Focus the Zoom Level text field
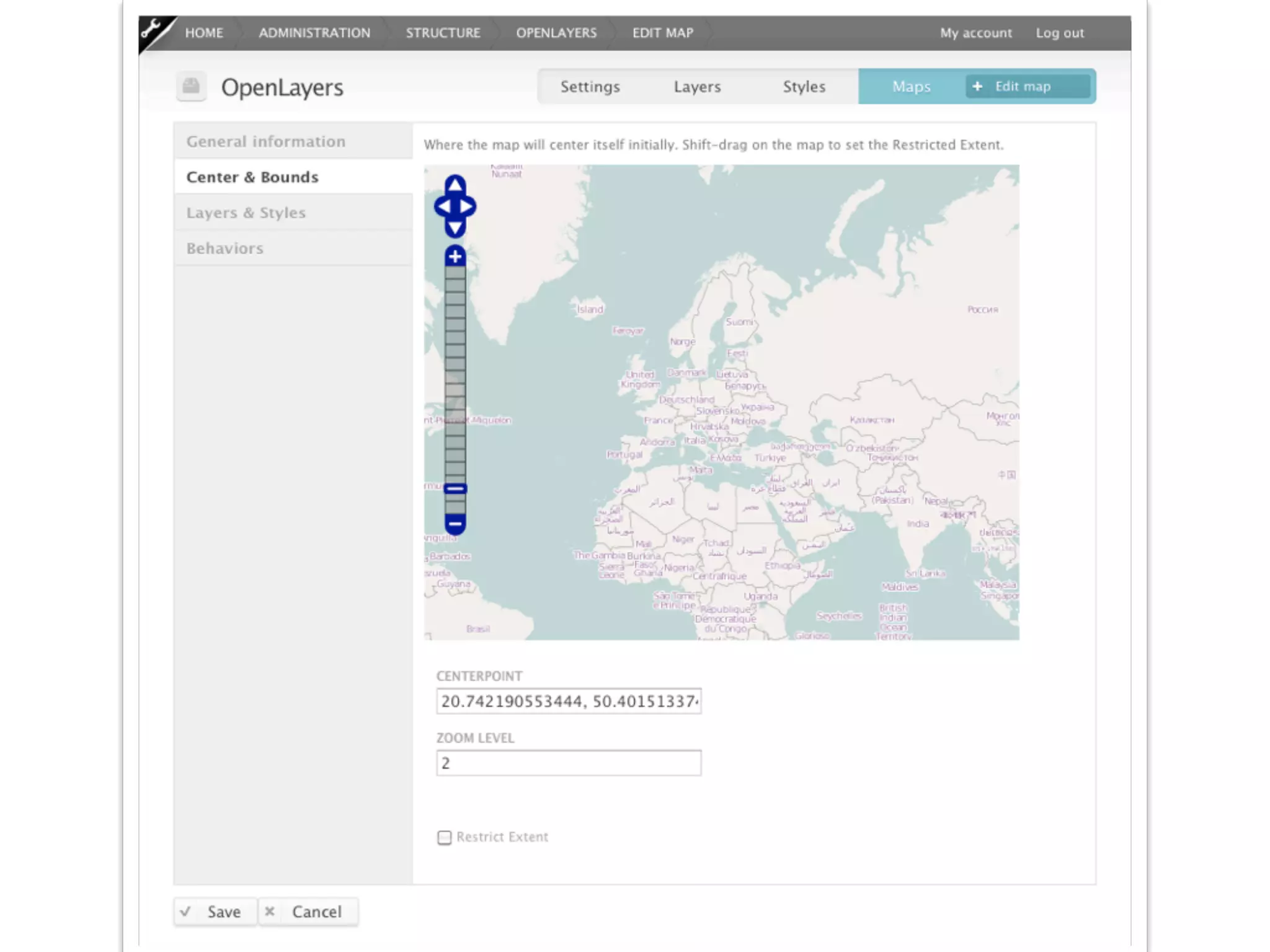The height and width of the screenshot is (952, 1270). pyautogui.click(x=569, y=763)
